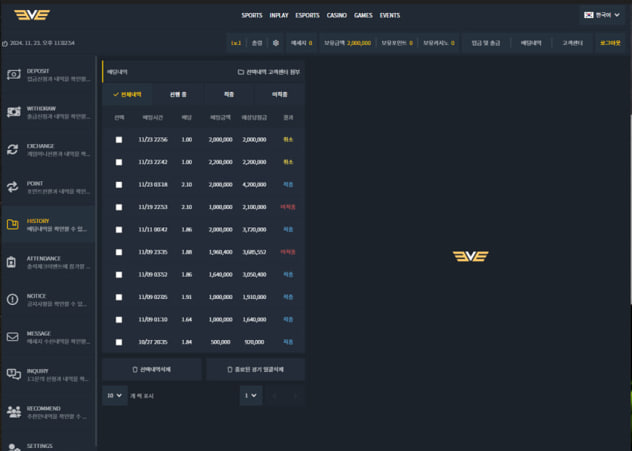Image resolution: width=632 pixels, height=451 pixels.
Task: Click the INQUIRY chat bubbles icon
Action: pyautogui.click(x=13, y=374)
